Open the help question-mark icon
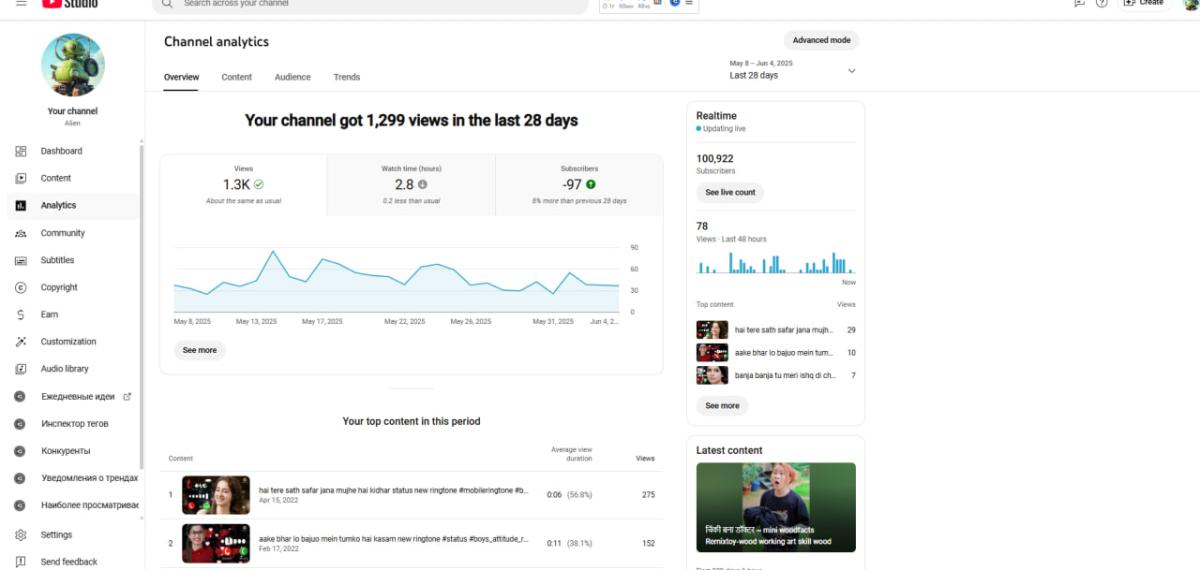 (1101, 3)
